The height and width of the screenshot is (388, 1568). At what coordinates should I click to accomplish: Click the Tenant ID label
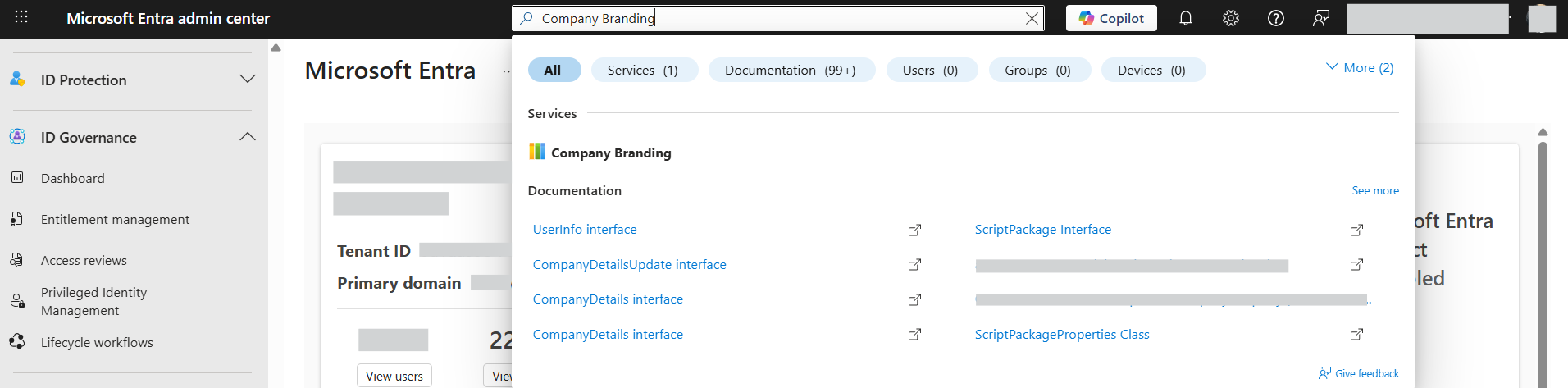tap(374, 251)
